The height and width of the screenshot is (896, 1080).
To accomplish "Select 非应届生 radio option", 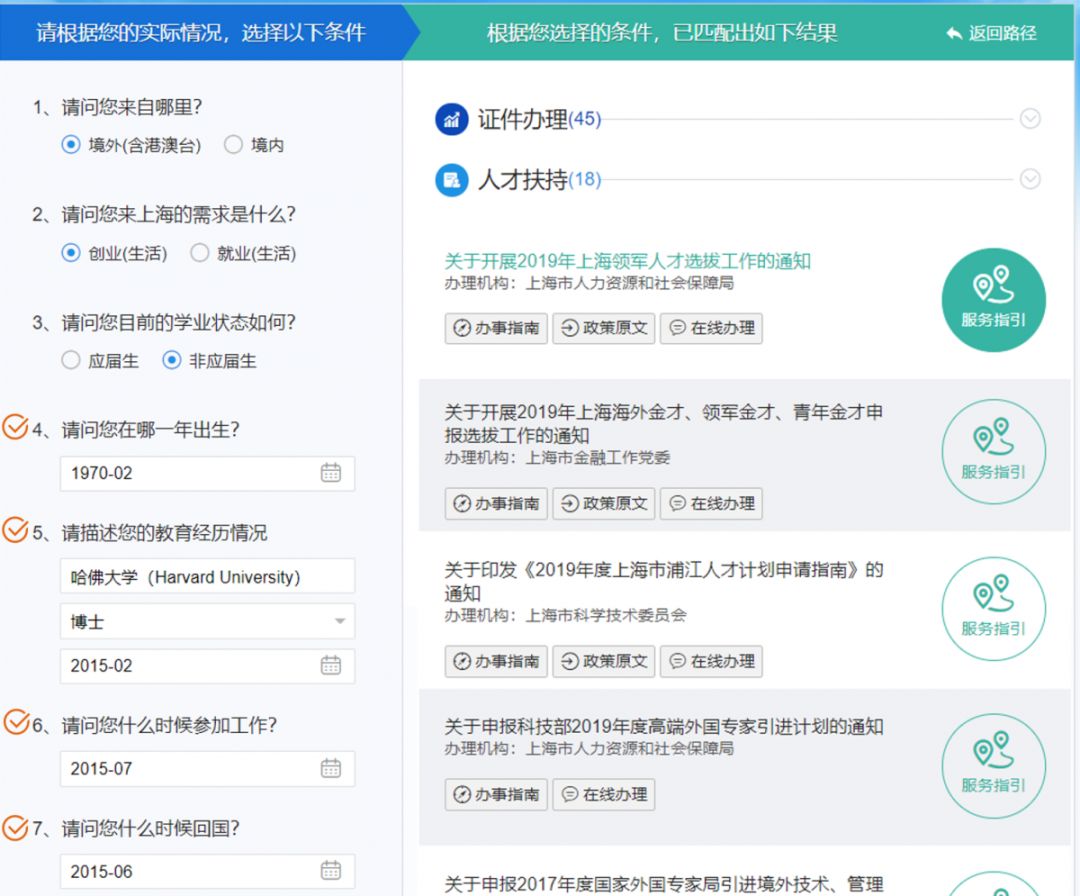I will coord(172,360).
